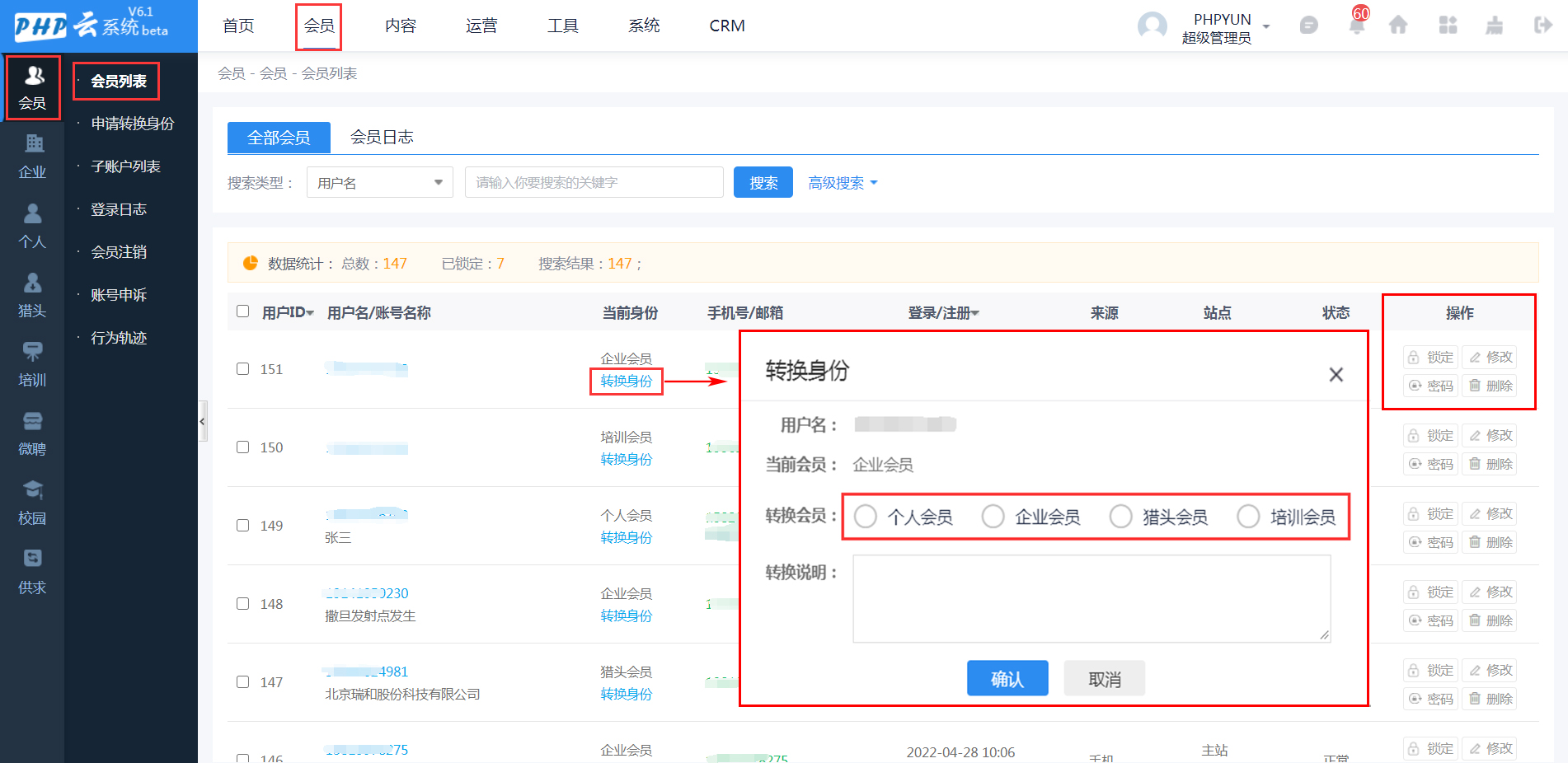Image resolution: width=1568 pixels, height=763 pixels.
Task: Switch to the 会员日志 tab
Action: click(x=382, y=137)
